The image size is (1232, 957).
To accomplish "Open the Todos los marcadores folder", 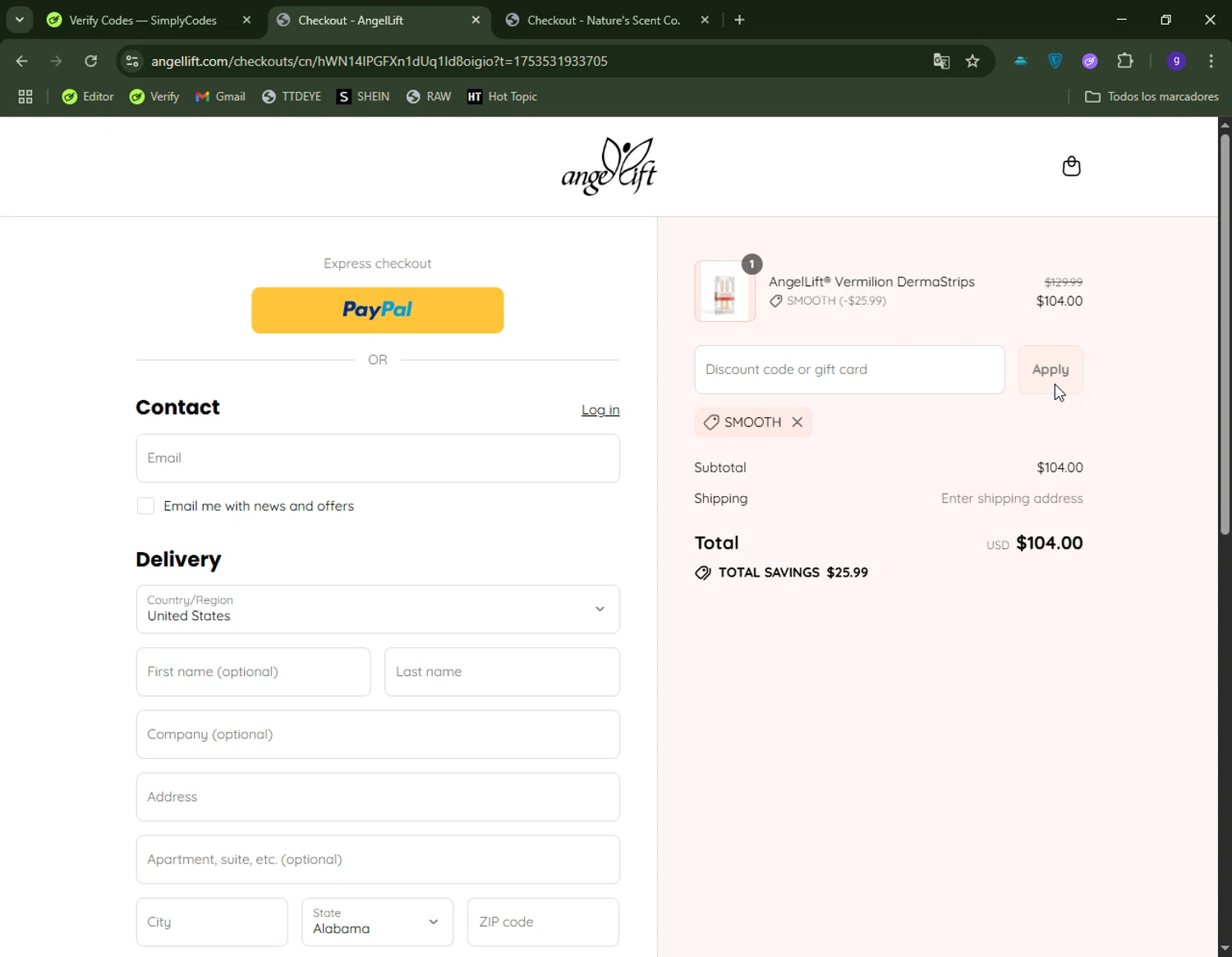I will click(x=1152, y=97).
